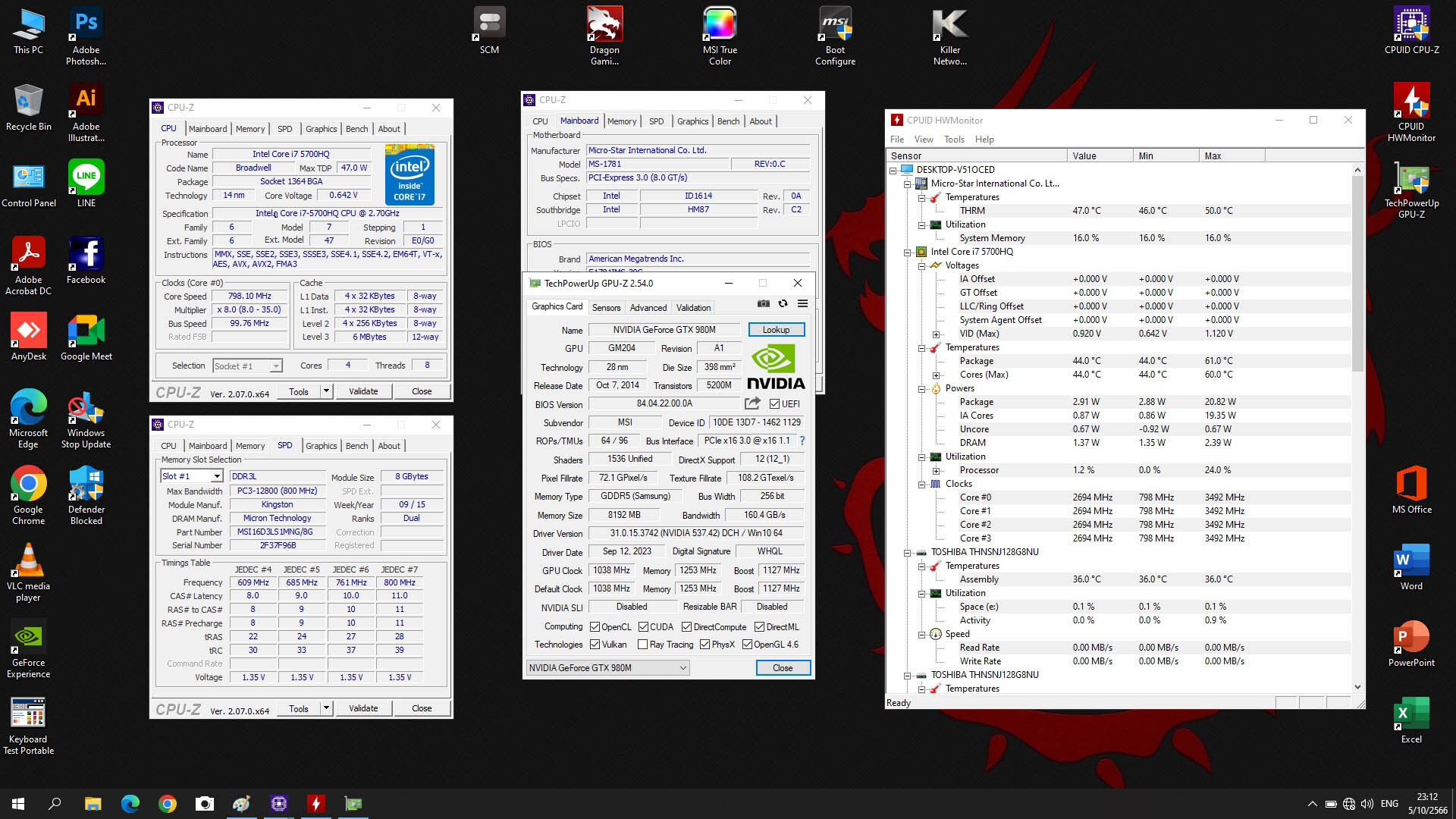Image resolution: width=1456 pixels, height=819 pixels.
Task: Open Tools dropdown arrow in CPU-Z CPU window
Action: 326,391
